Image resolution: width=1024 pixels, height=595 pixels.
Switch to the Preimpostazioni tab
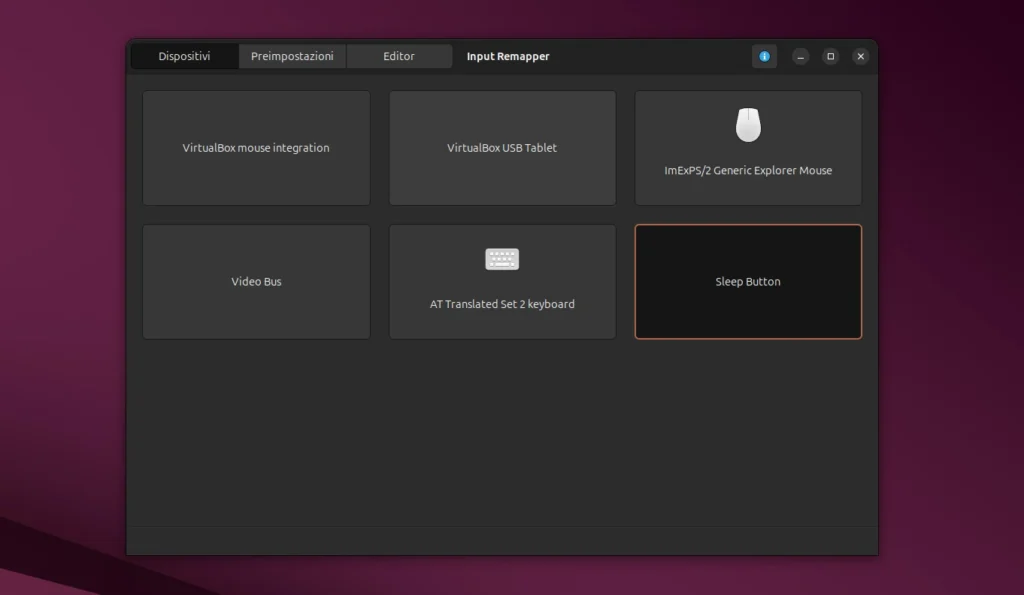point(291,56)
